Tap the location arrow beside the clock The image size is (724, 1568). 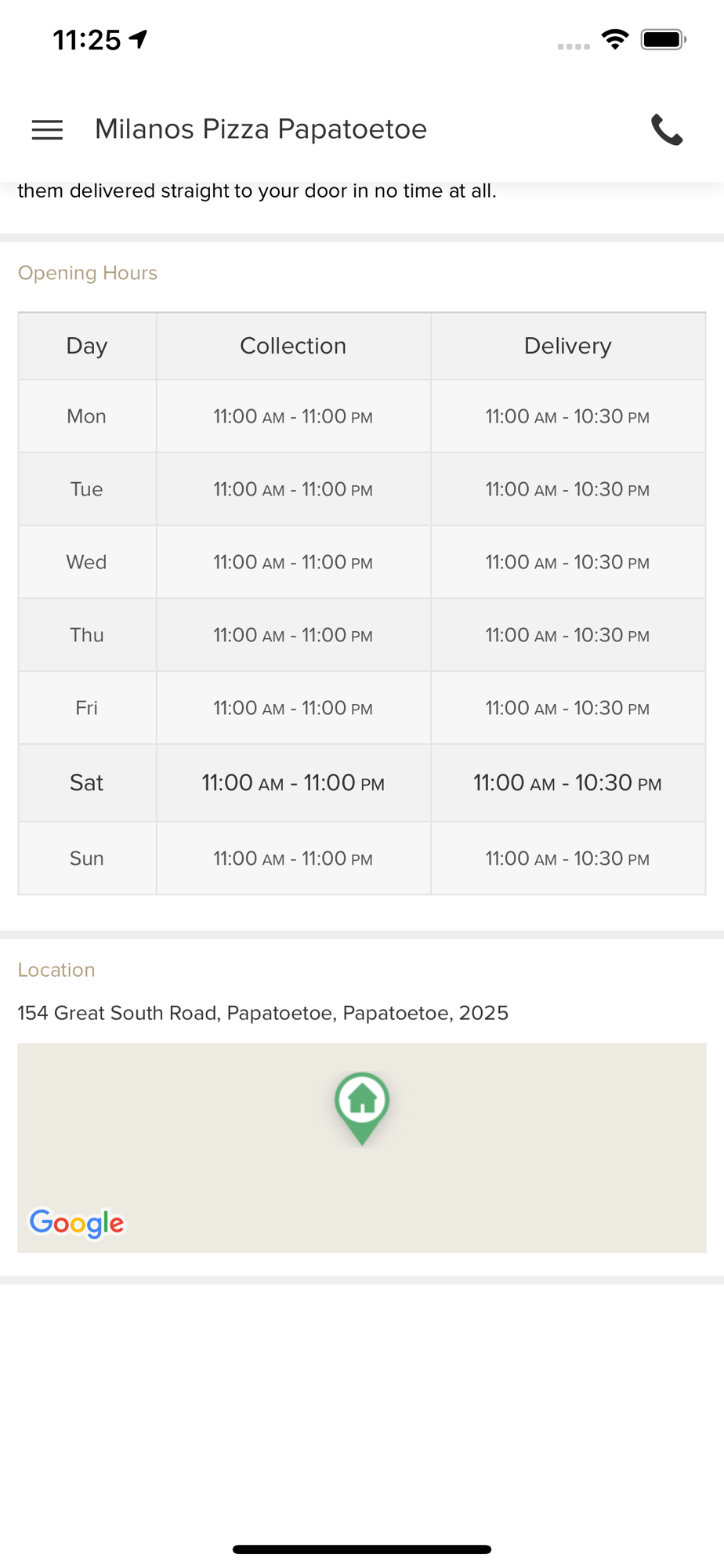coord(139,38)
